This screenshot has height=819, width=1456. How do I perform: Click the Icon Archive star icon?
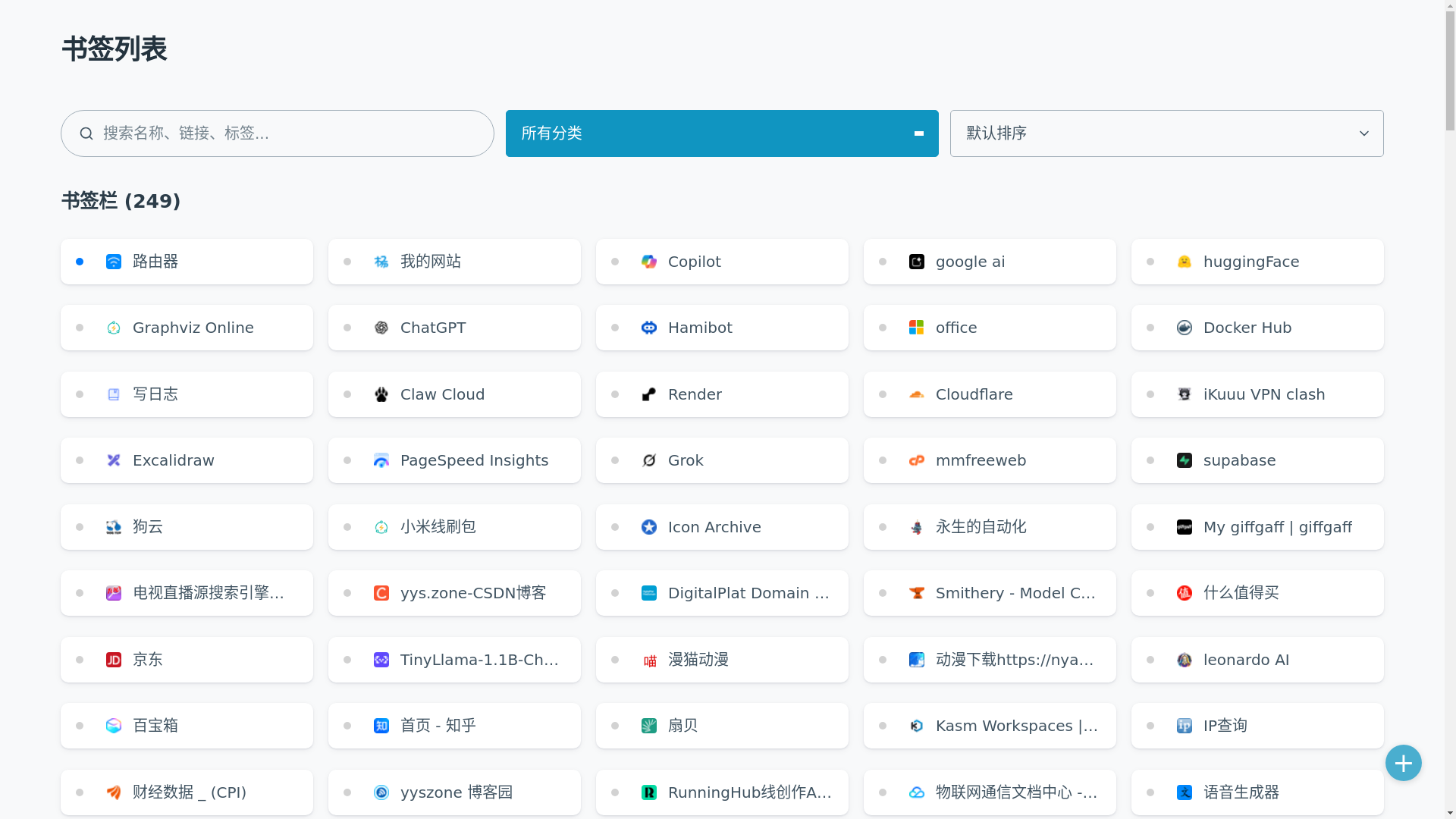[x=649, y=527]
